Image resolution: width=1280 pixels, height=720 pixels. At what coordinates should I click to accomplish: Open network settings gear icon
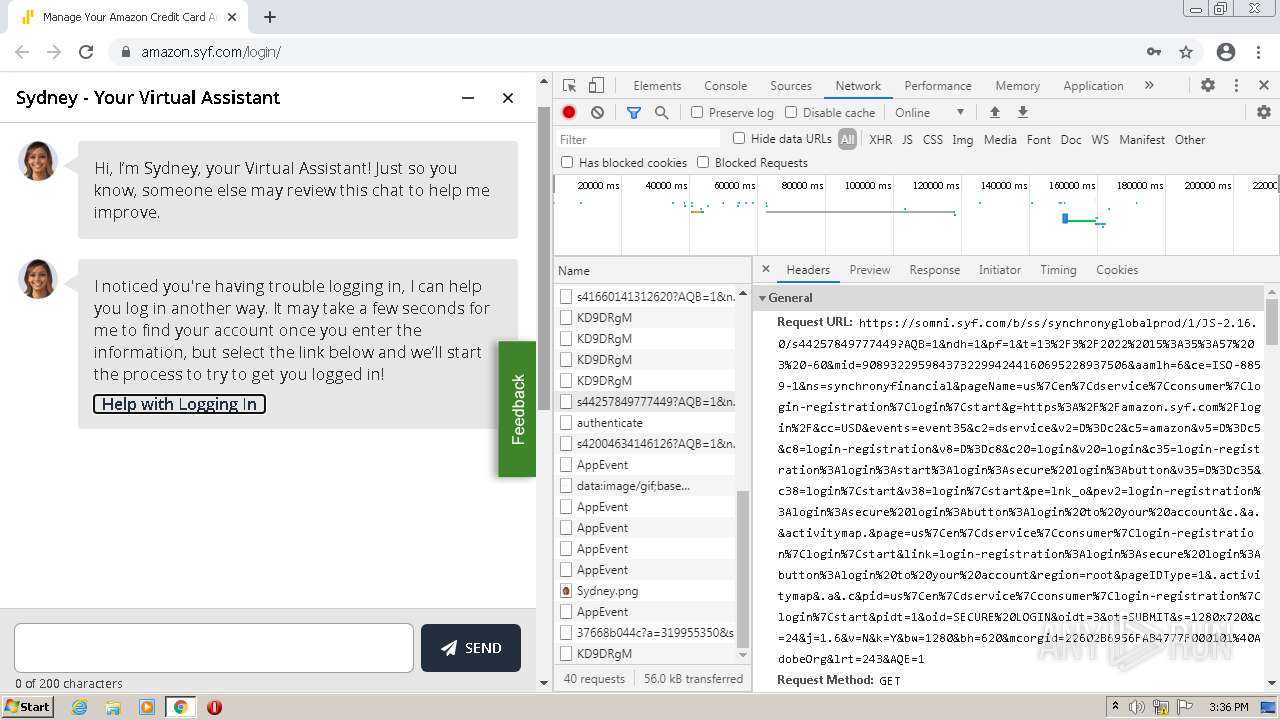[x=1264, y=113]
